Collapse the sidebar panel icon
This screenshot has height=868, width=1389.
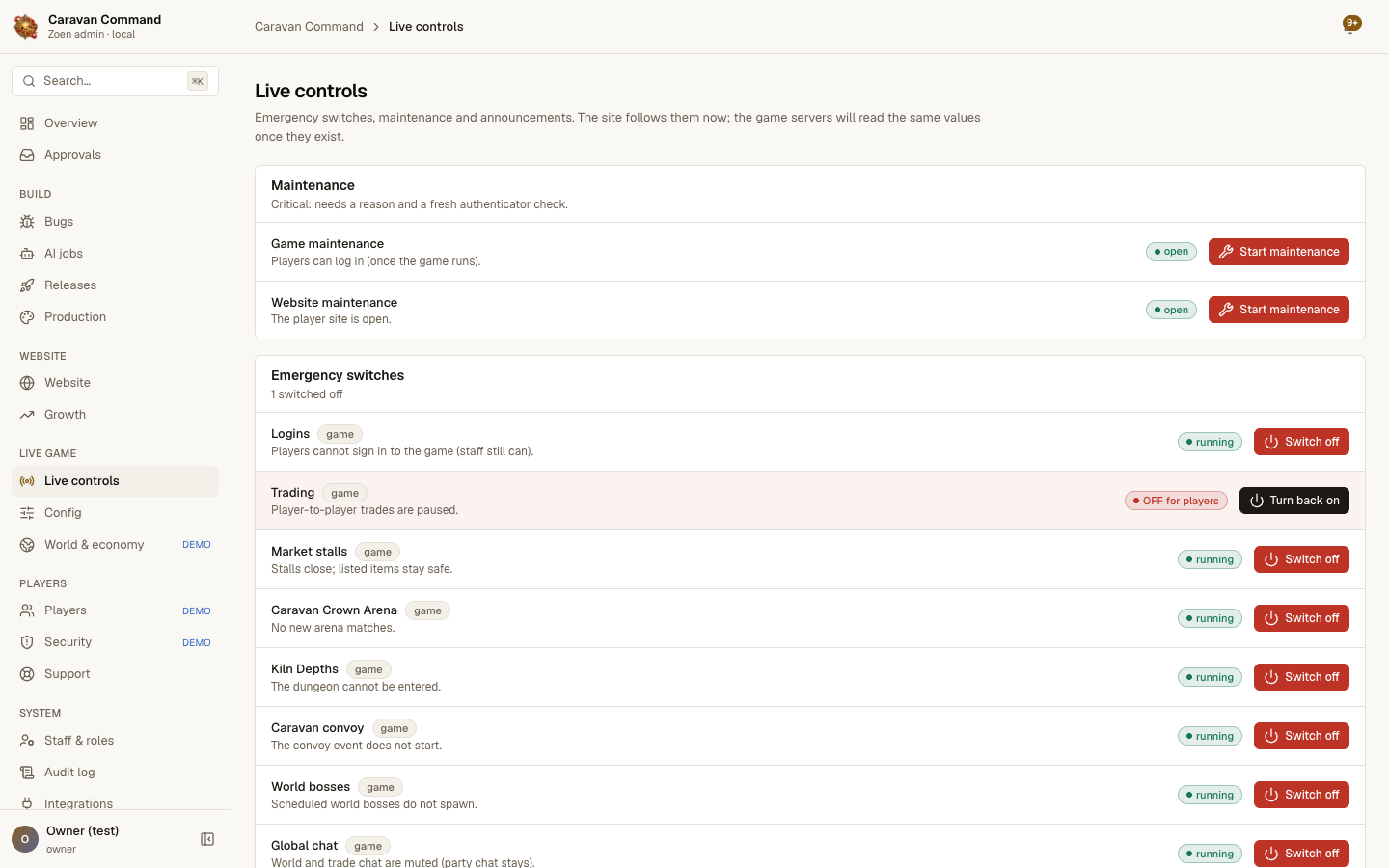[x=207, y=839]
